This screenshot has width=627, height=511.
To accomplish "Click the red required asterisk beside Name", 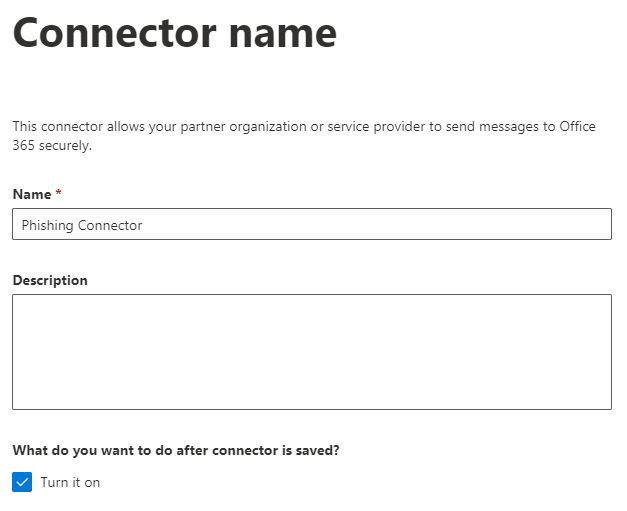I will (x=58, y=192).
